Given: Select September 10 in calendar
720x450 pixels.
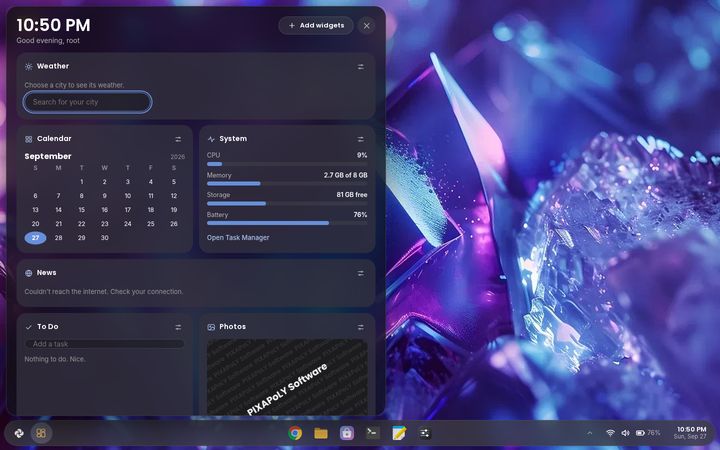Looking at the screenshot, I should [128, 196].
